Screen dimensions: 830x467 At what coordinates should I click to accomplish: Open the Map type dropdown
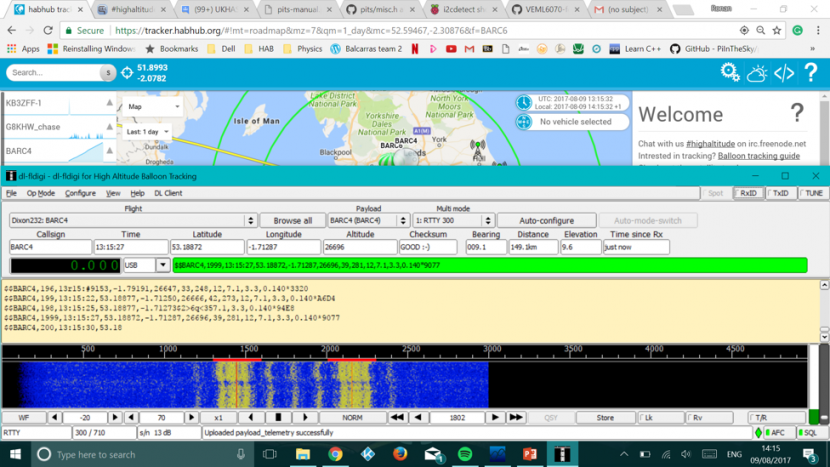click(x=153, y=106)
